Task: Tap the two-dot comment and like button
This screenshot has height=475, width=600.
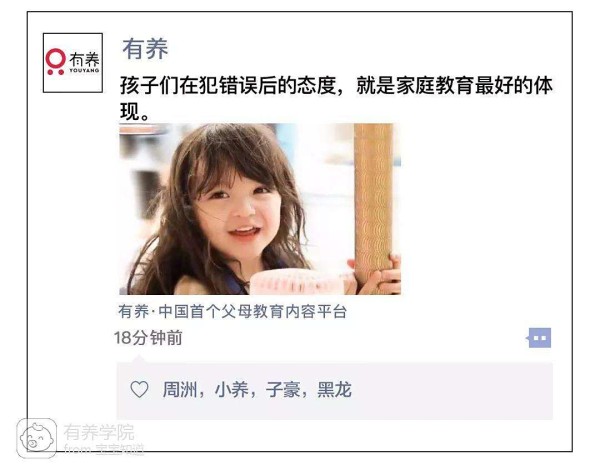Action: pos(539,338)
